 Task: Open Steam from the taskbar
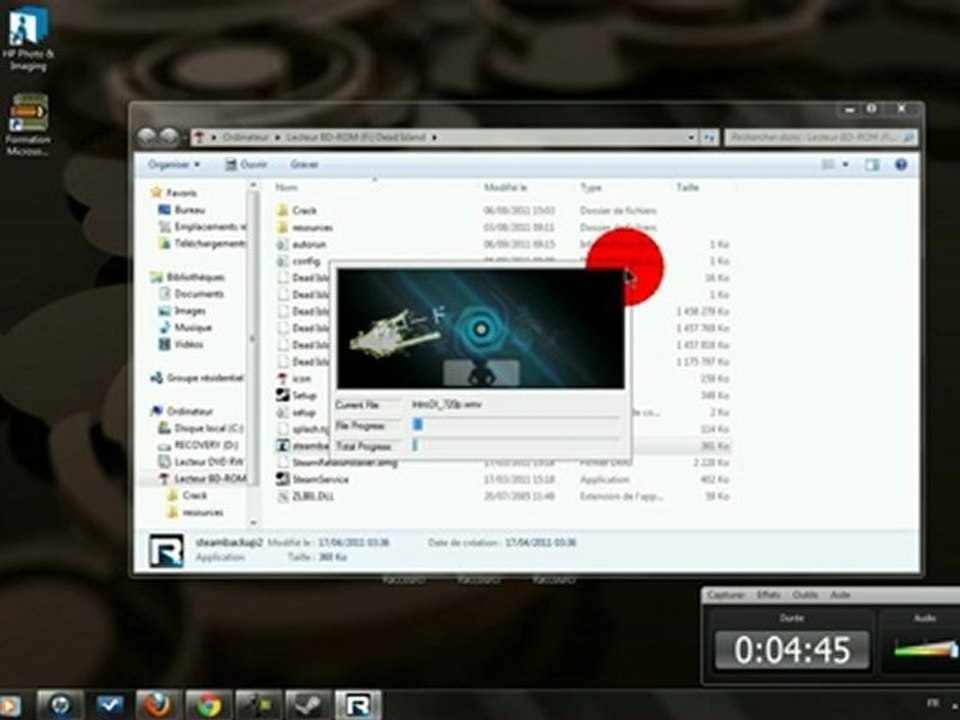pos(308,705)
